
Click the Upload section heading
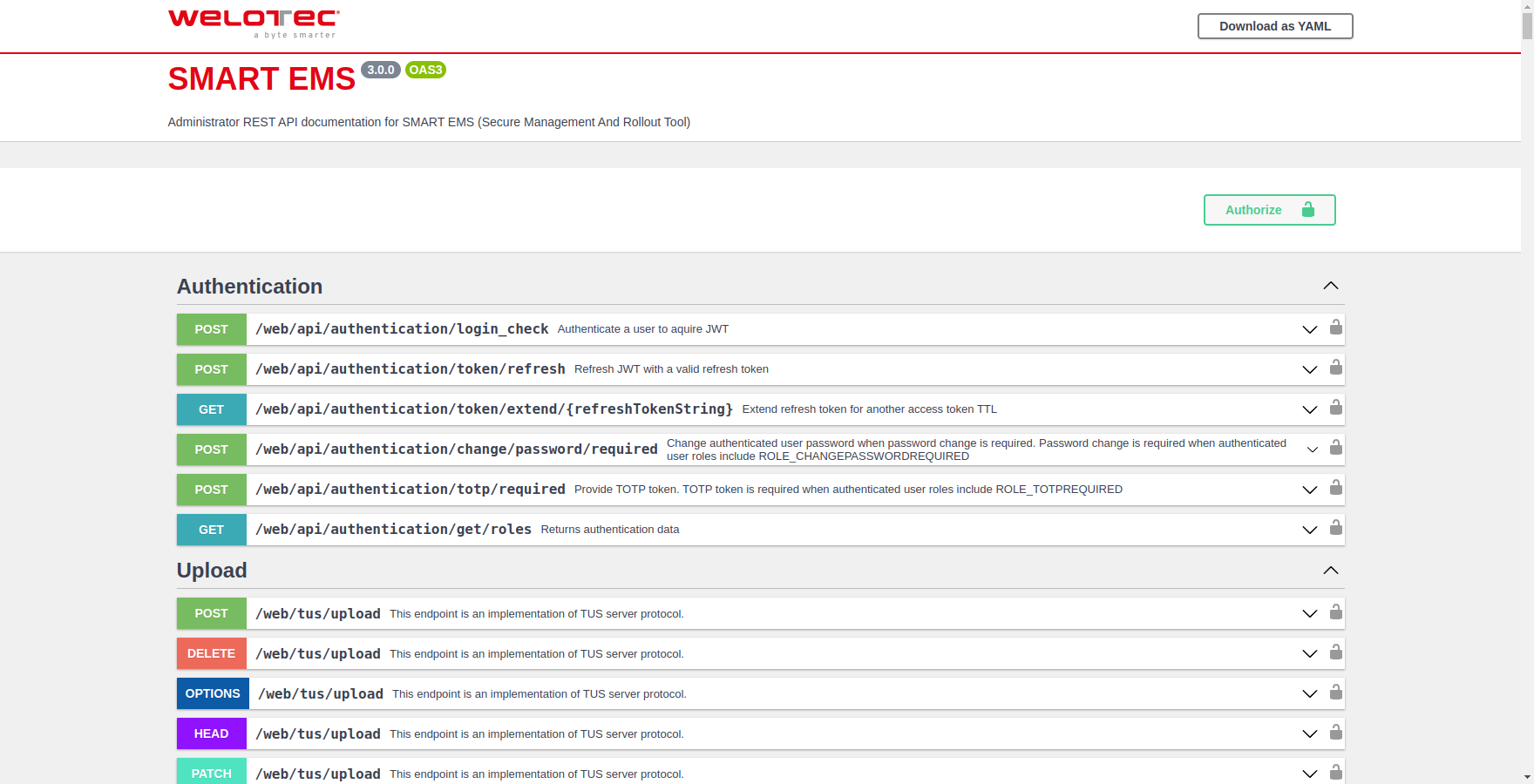(x=212, y=571)
